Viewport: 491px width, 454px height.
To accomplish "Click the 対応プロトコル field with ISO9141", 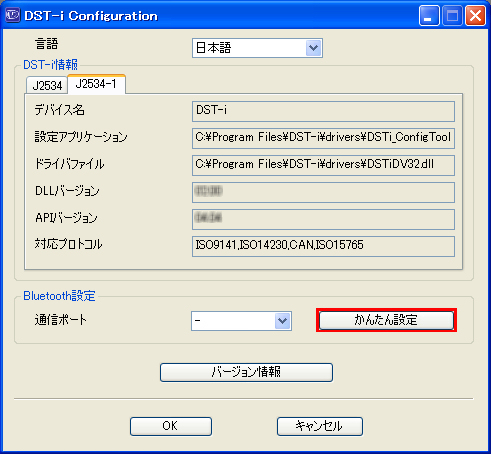I will point(323,246).
